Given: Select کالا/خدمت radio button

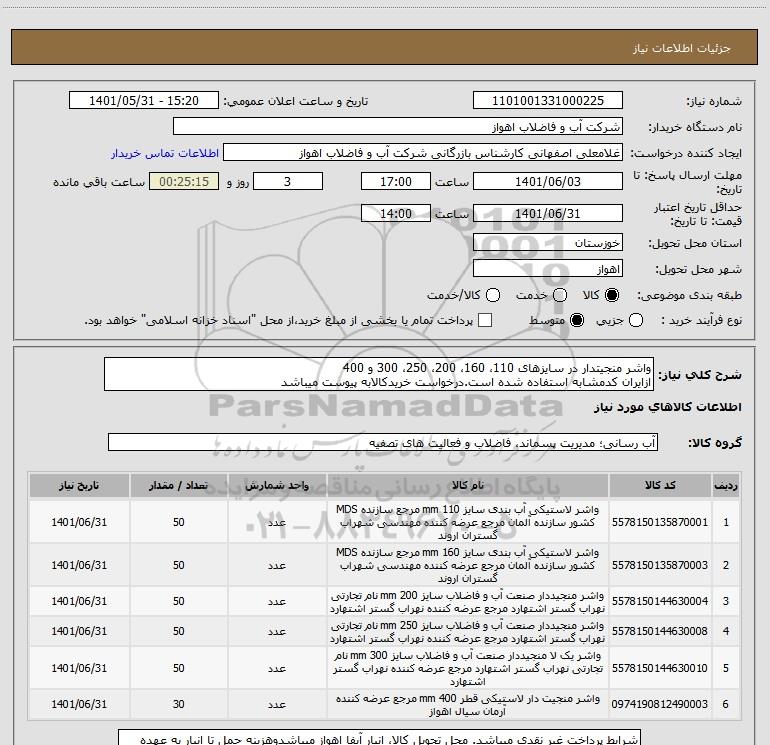Looking at the screenshot, I should tap(493, 295).
